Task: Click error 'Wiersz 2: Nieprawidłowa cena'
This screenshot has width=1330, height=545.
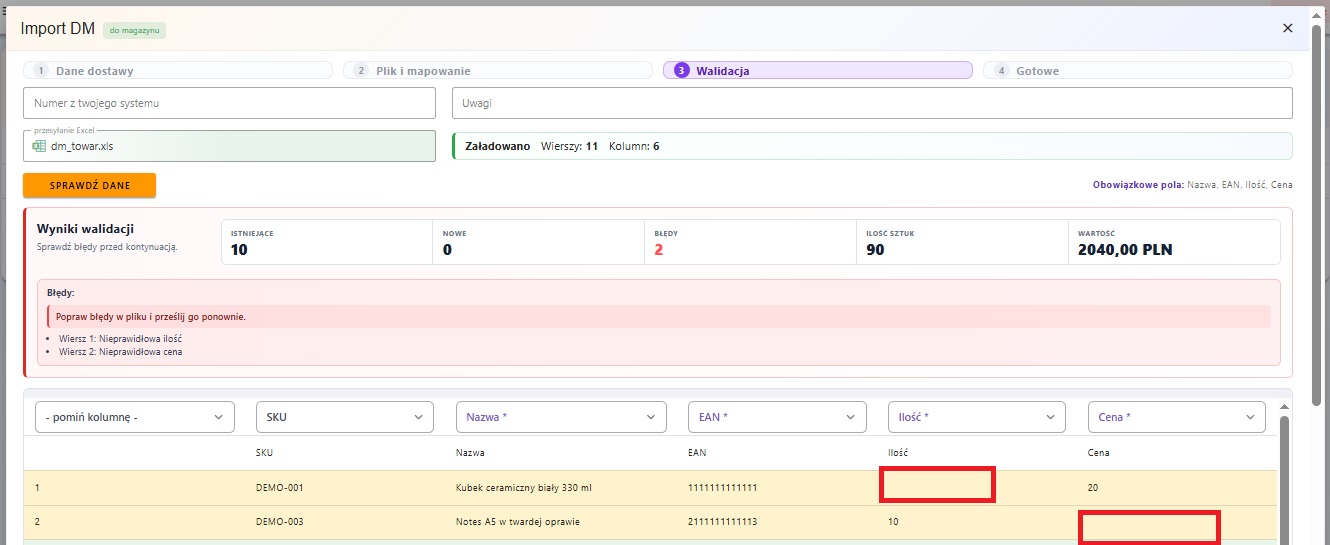Action: pyautogui.click(x=120, y=352)
